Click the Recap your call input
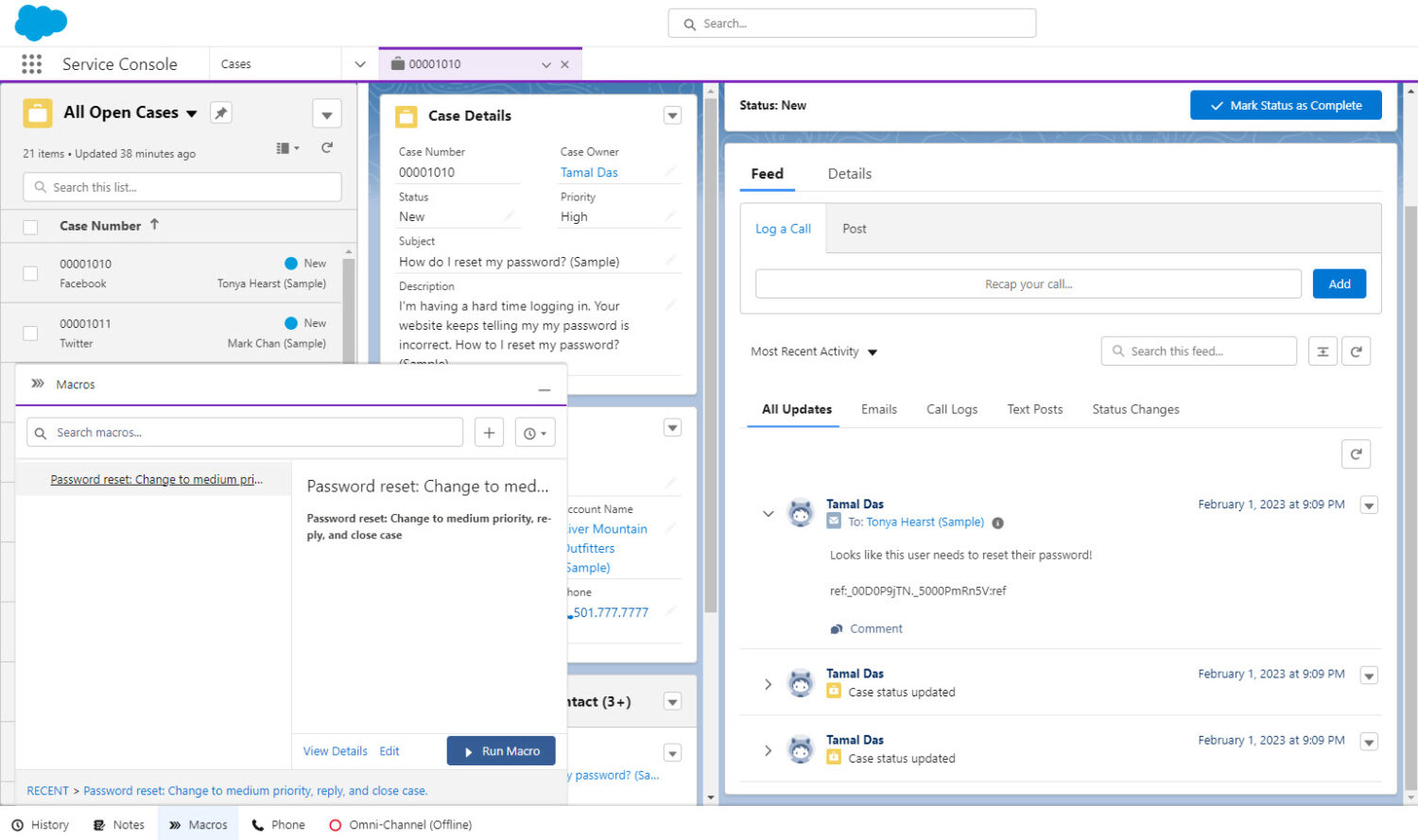This screenshot has height=840, width=1418. [x=1029, y=283]
